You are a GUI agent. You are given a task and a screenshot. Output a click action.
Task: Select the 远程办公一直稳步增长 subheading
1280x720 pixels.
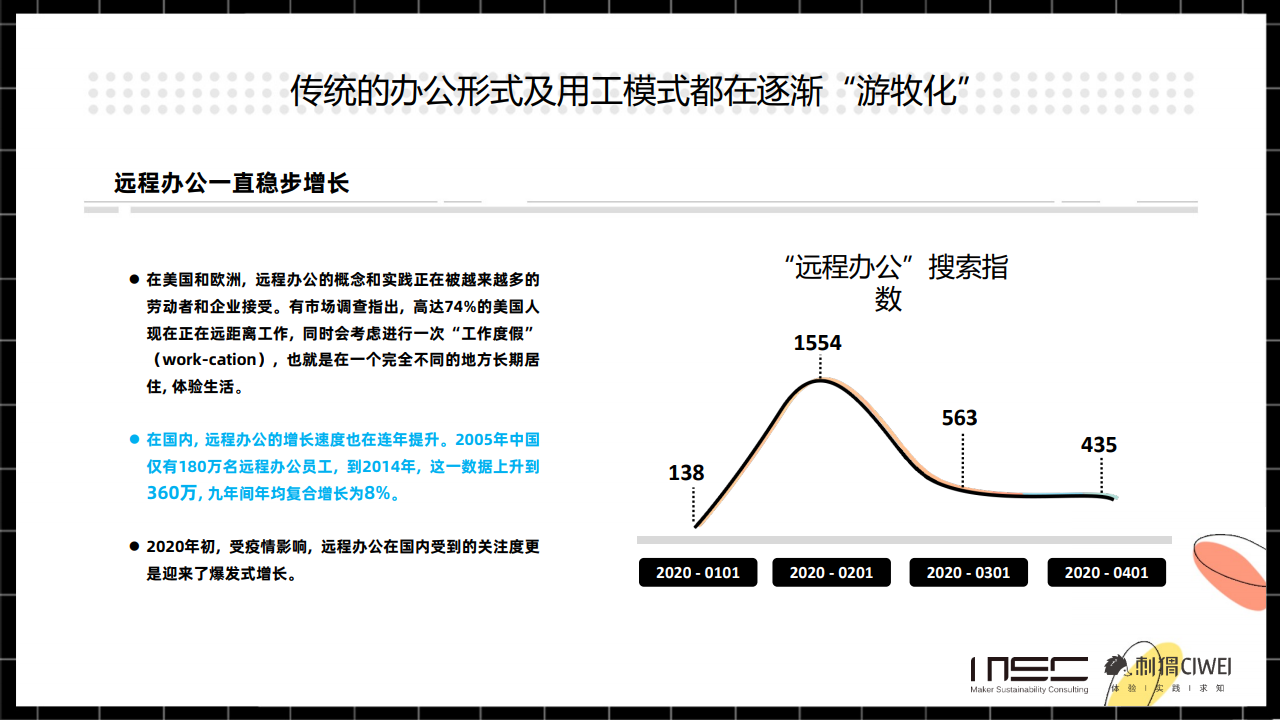pos(231,183)
